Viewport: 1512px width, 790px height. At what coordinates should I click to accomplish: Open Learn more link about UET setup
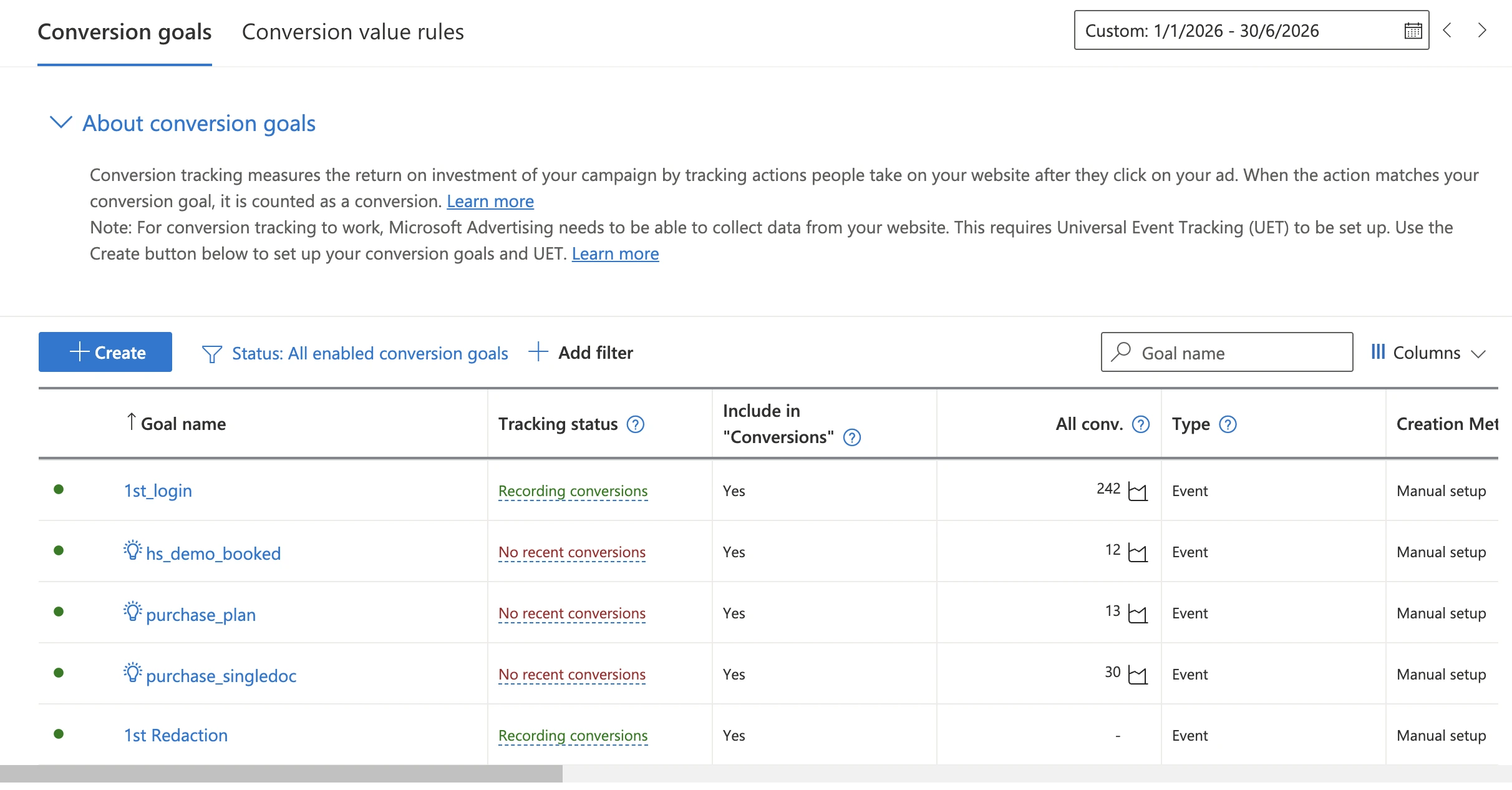tap(615, 254)
